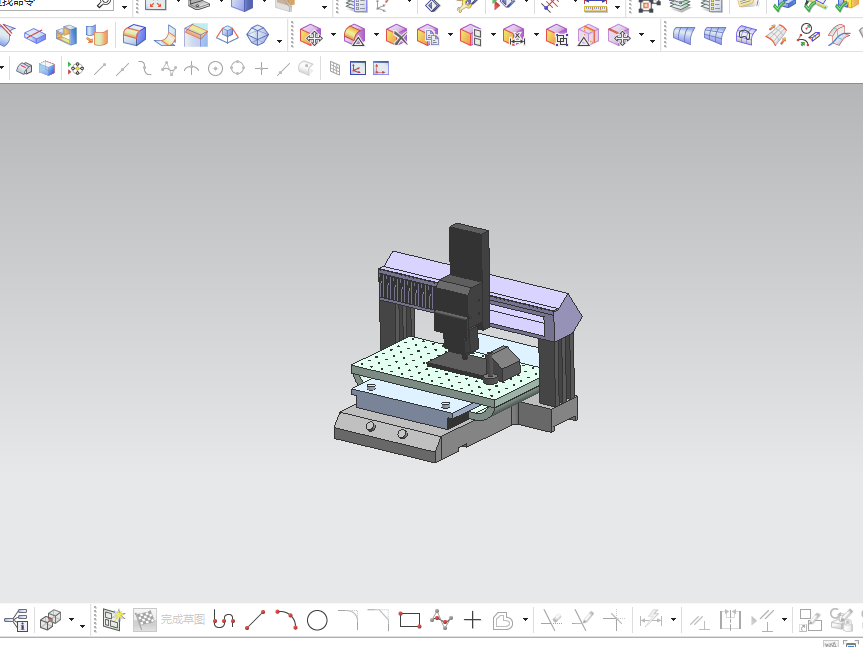The width and height of the screenshot is (863, 647).
Task: Select the Quick Trim sketch tool
Action: [551, 620]
